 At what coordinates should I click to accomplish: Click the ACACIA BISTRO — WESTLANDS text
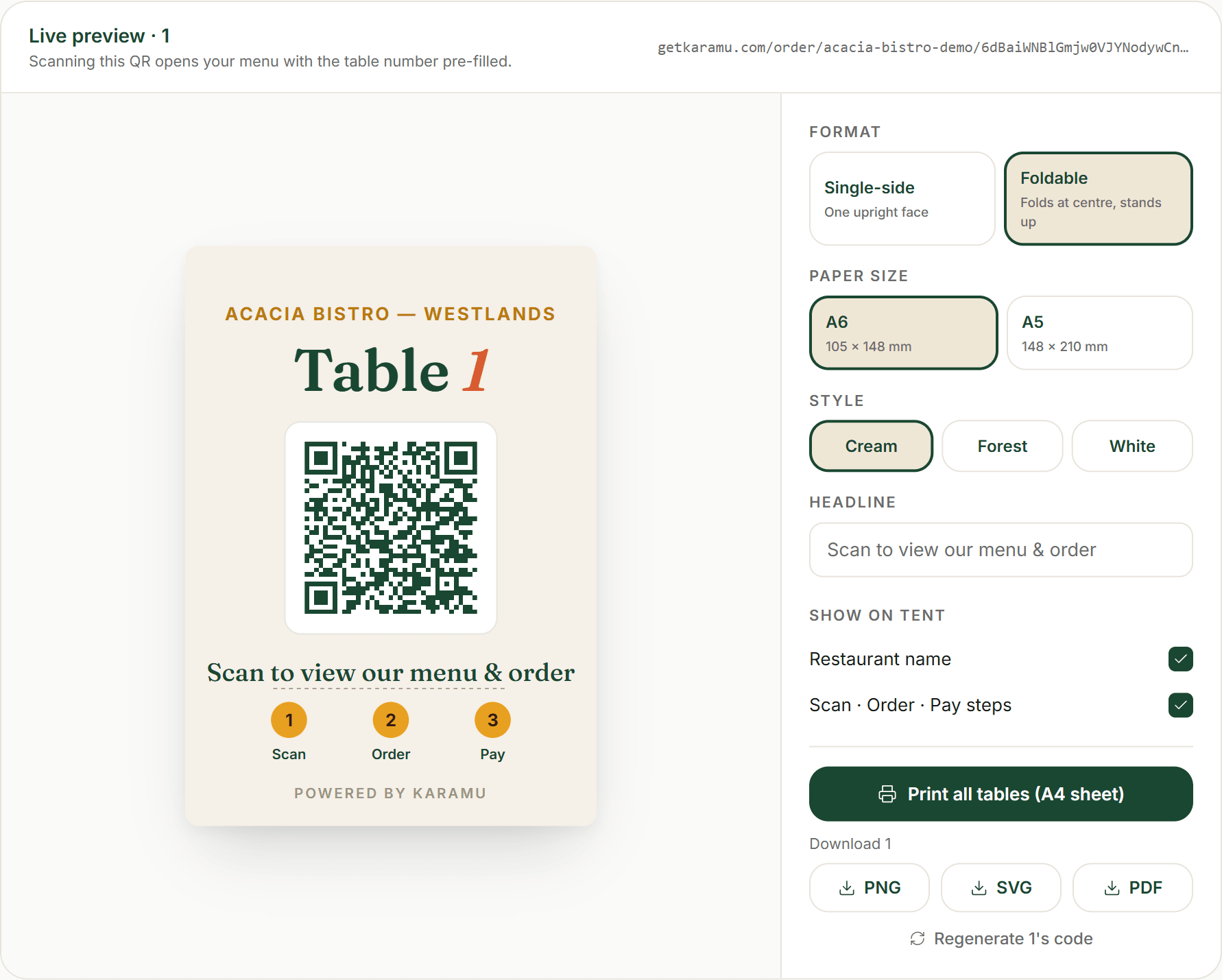point(390,314)
